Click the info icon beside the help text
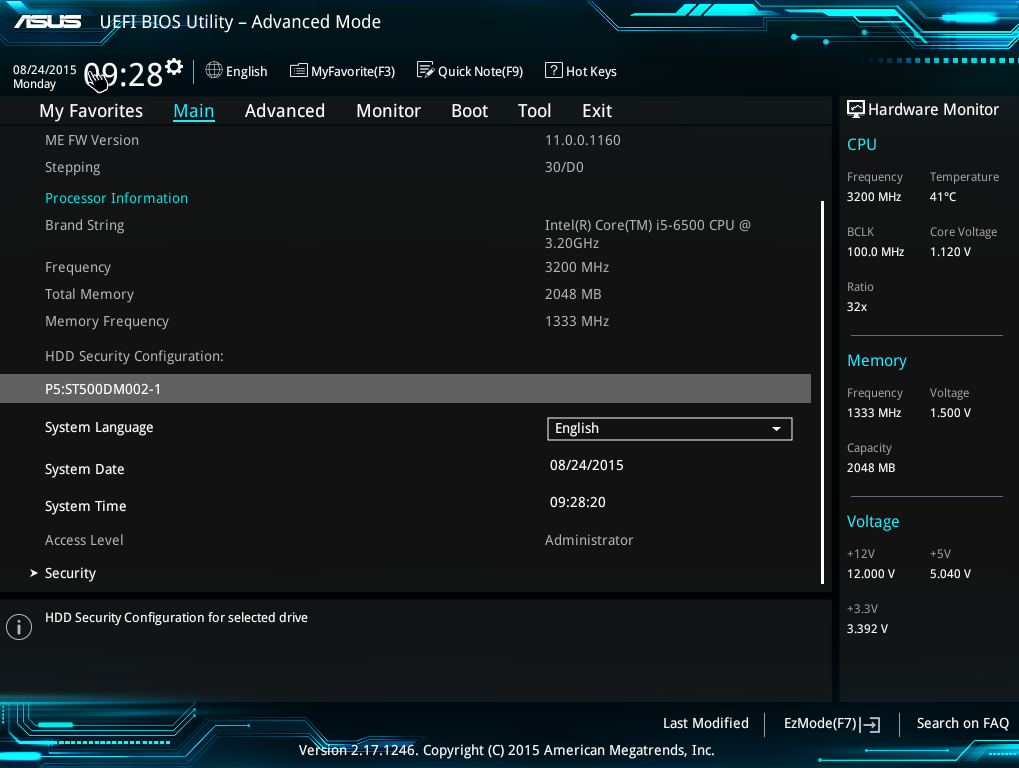 tap(19, 627)
